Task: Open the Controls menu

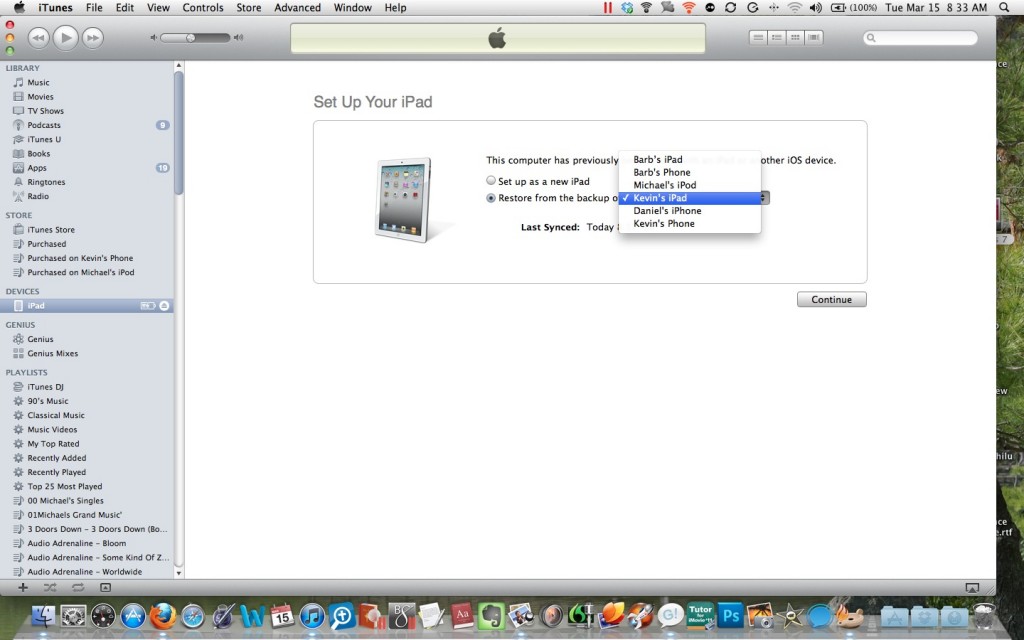Action: [x=203, y=8]
